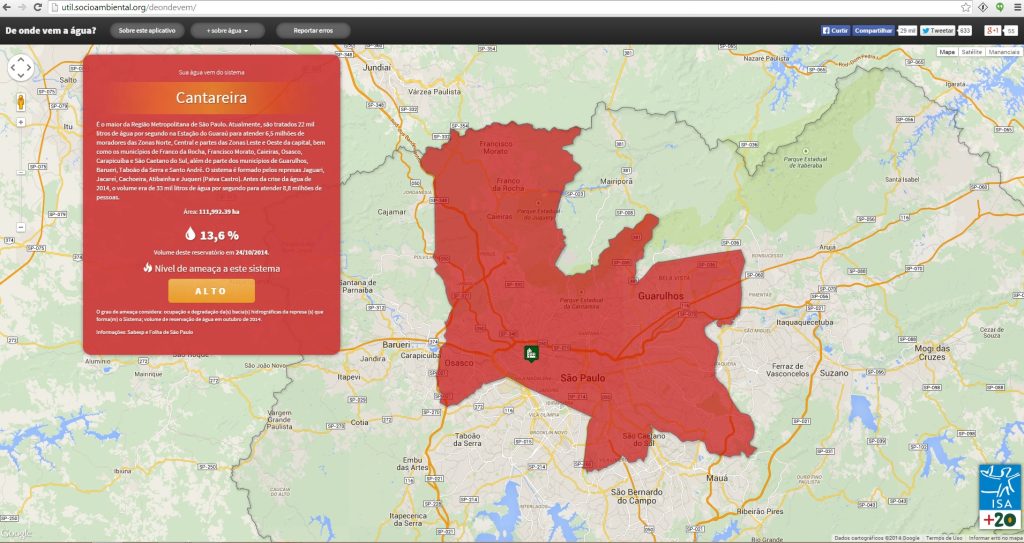Open the diamond-shaped extension icon
This screenshot has width=1024, height=543.
[983, 7]
